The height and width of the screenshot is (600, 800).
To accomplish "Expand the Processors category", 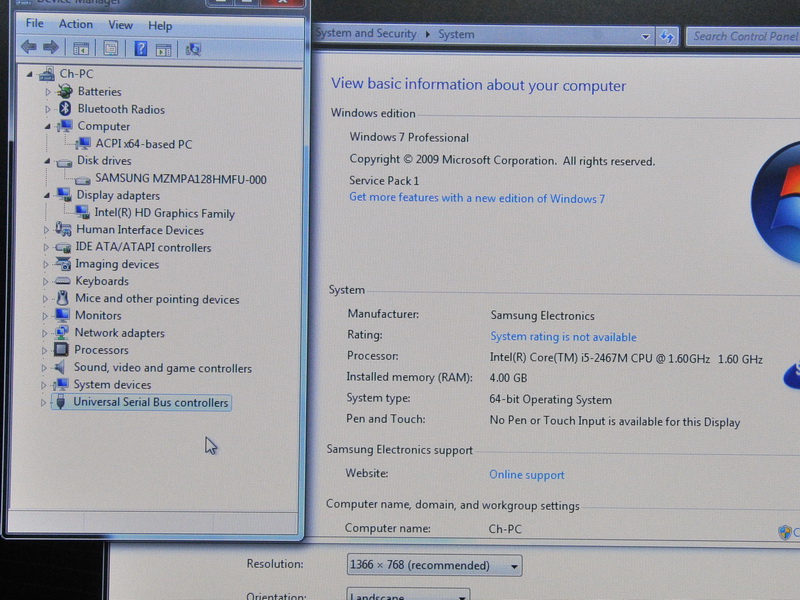I will click(44, 351).
